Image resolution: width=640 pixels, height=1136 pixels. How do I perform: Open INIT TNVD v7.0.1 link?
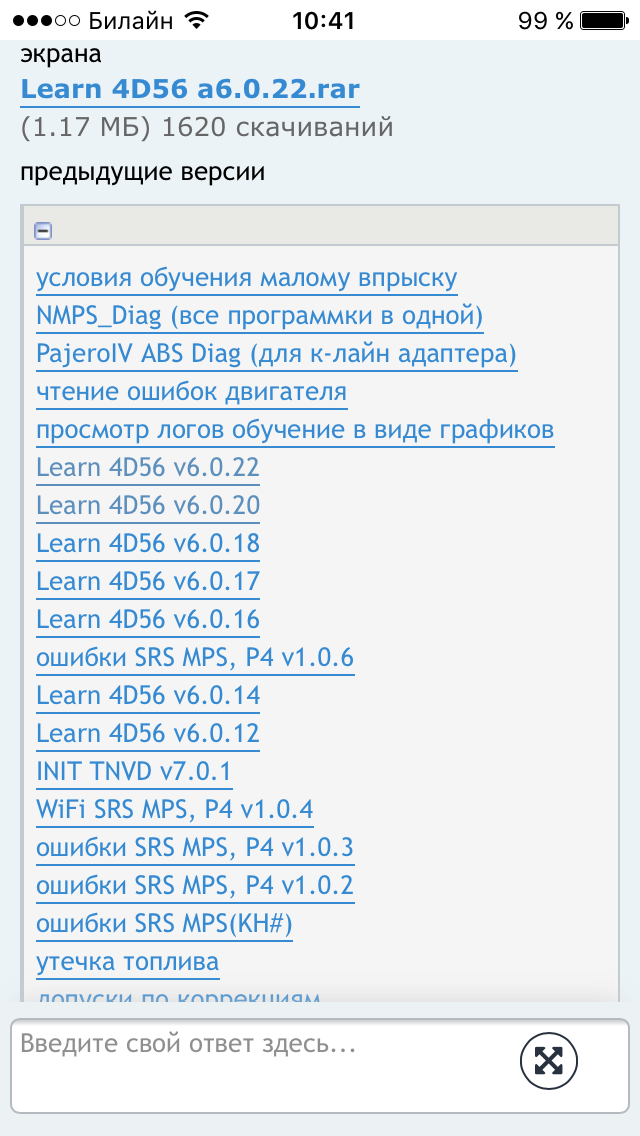click(x=134, y=772)
